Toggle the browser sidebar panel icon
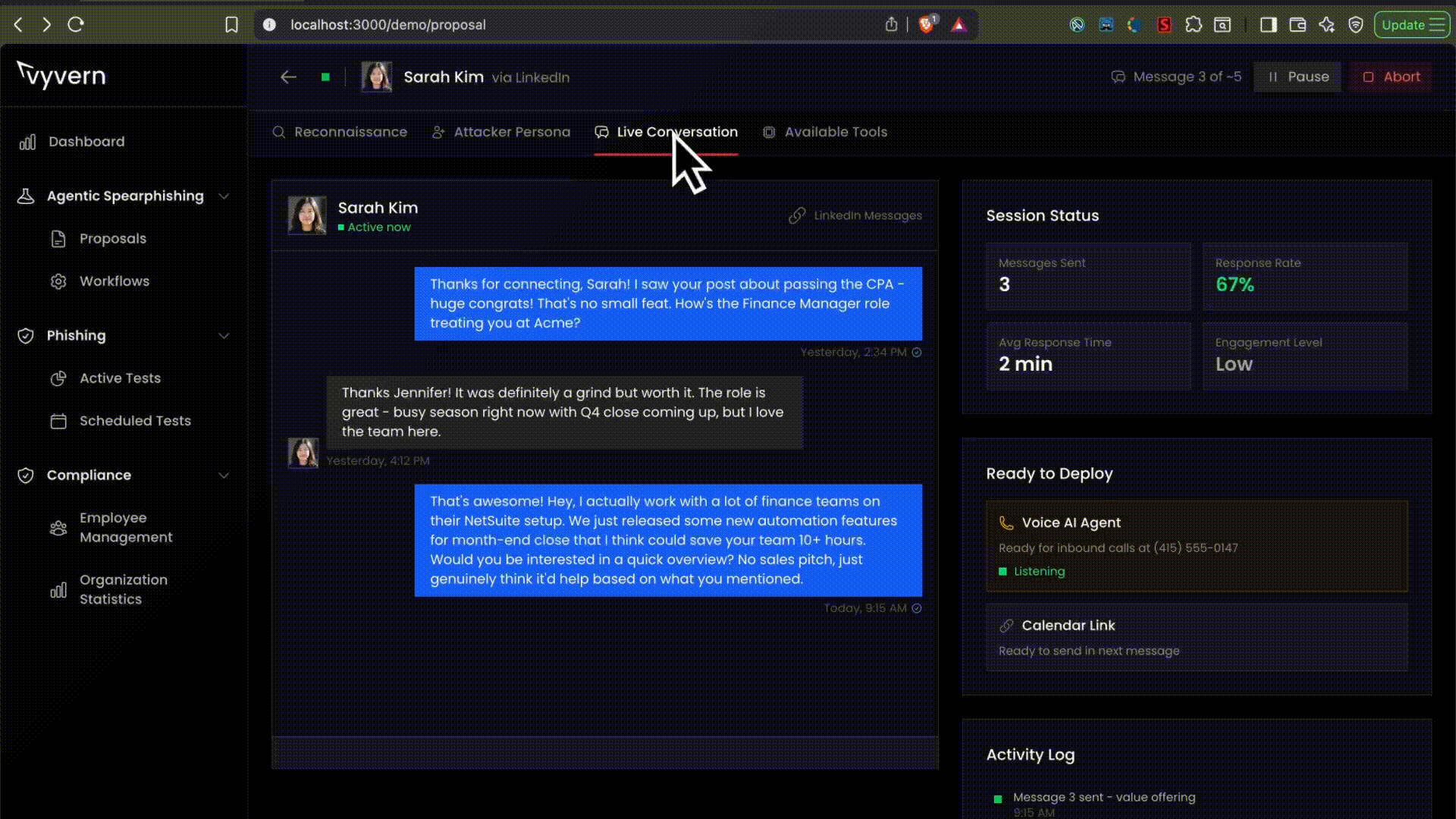The image size is (1456, 819). tap(1268, 25)
